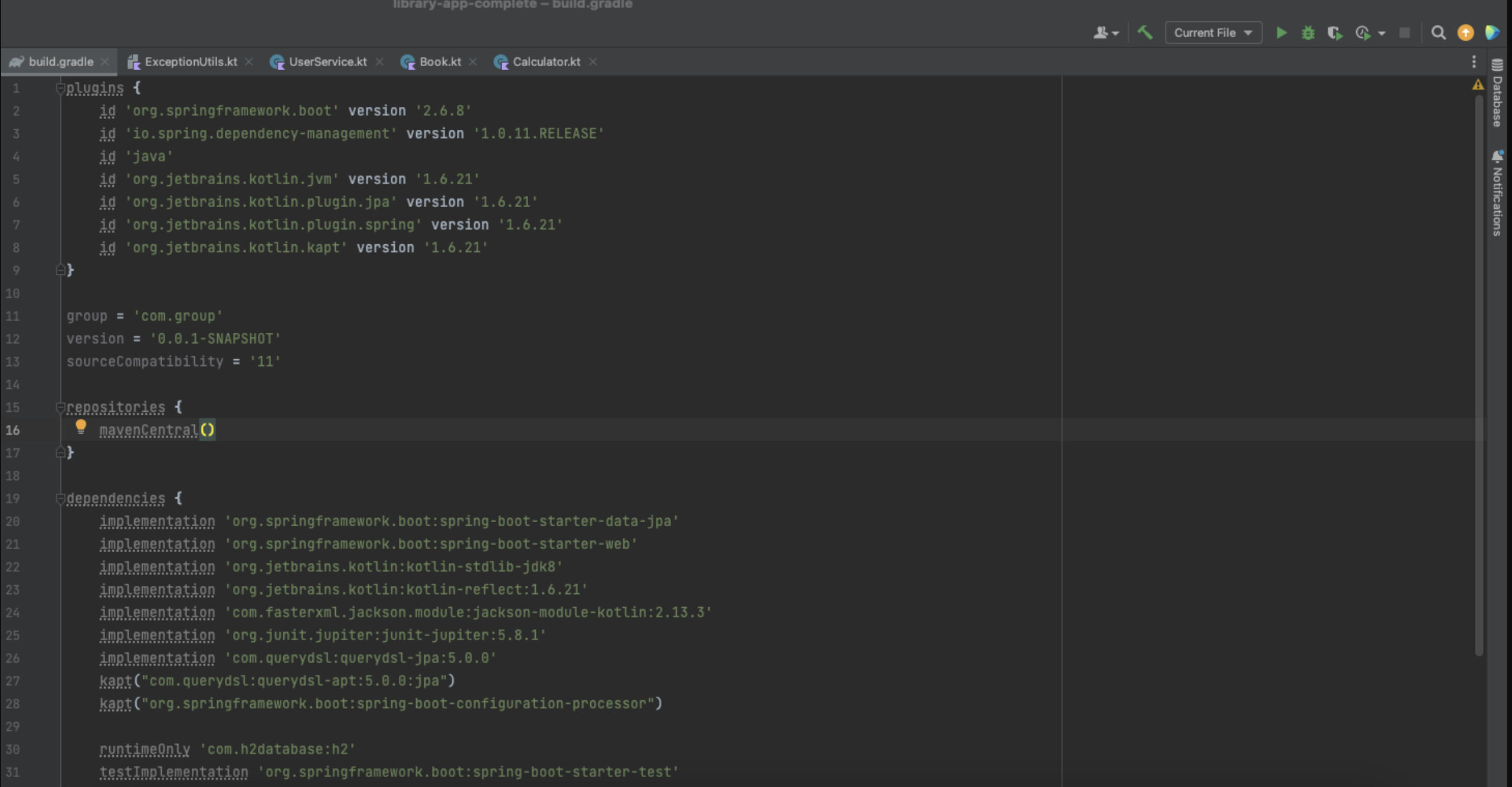Screen dimensions: 1512x787
Task: Click the jackson-module-kotlin dependency string
Action: 468,612
